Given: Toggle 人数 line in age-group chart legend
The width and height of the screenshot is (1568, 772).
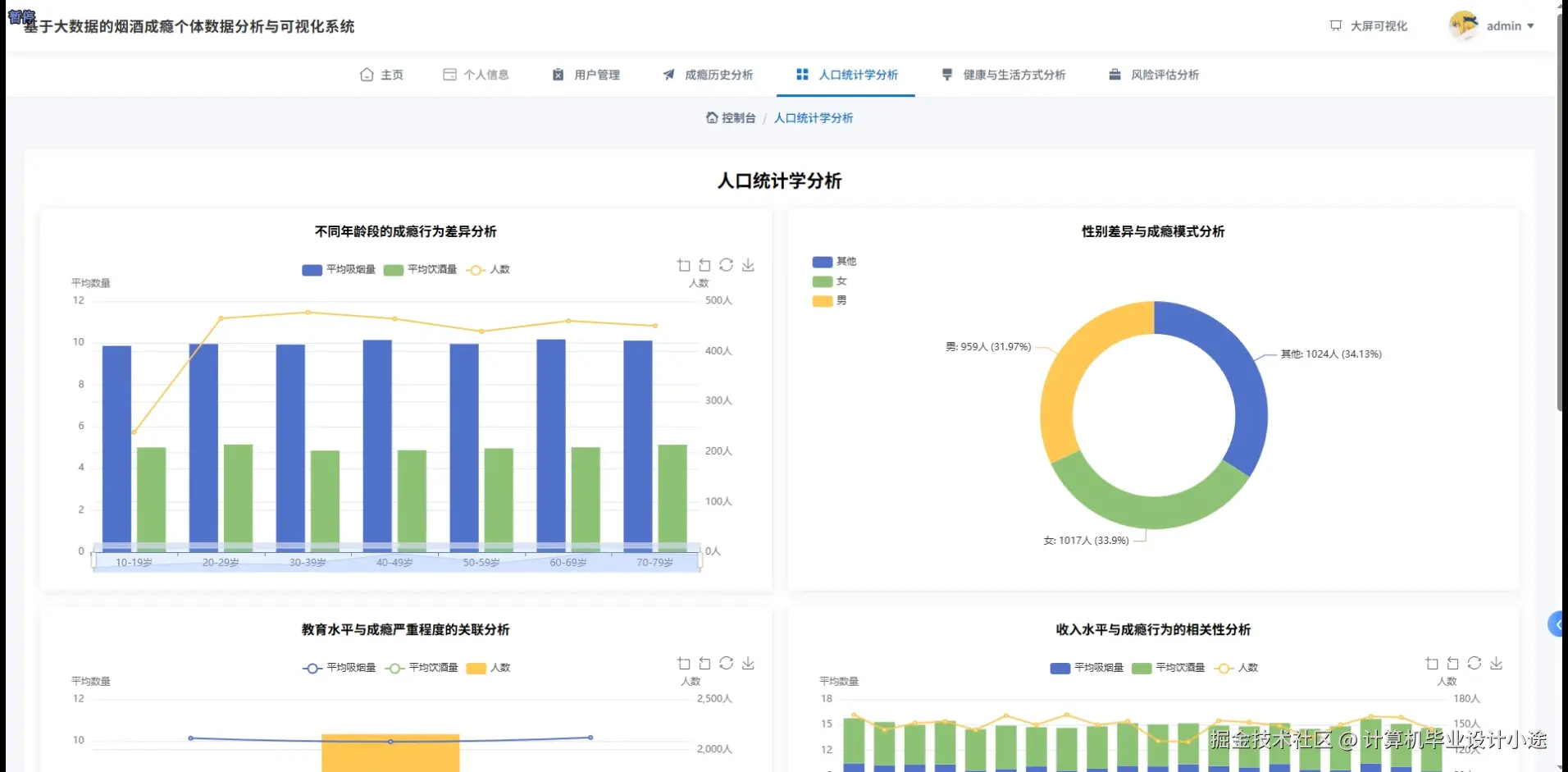Looking at the screenshot, I should click(x=488, y=269).
